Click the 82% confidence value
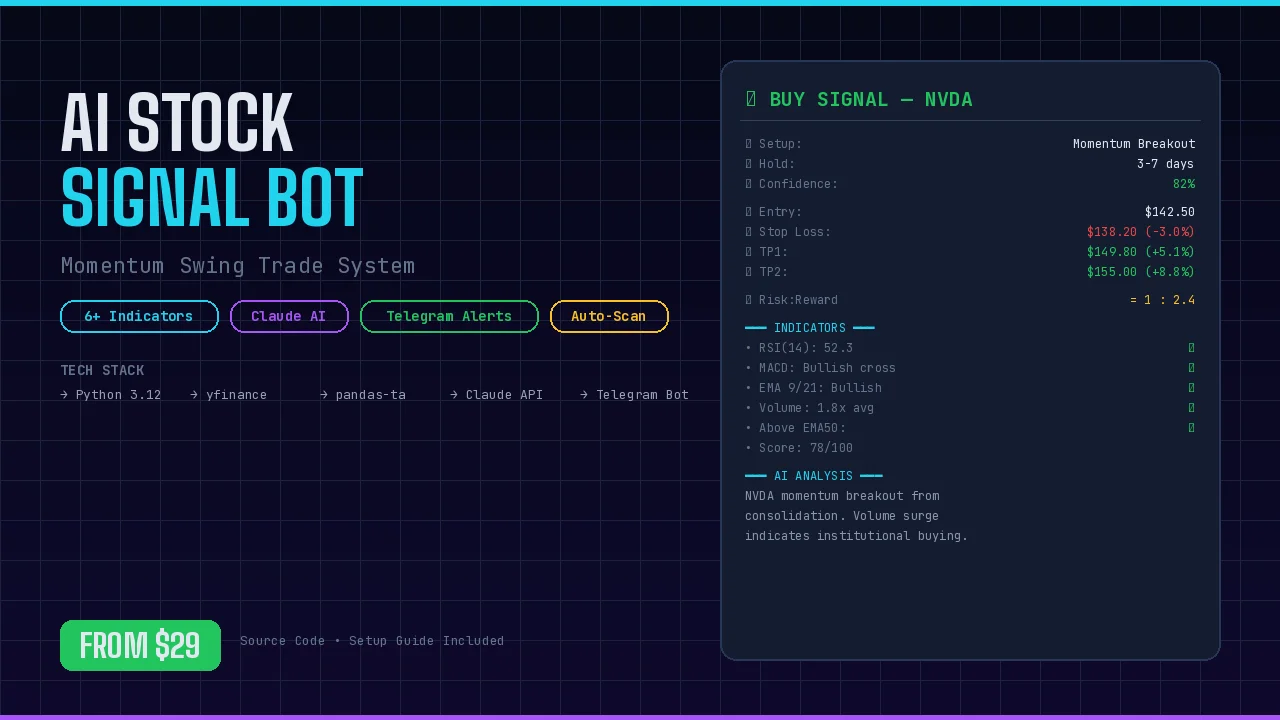1280x720 pixels. click(x=1184, y=184)
